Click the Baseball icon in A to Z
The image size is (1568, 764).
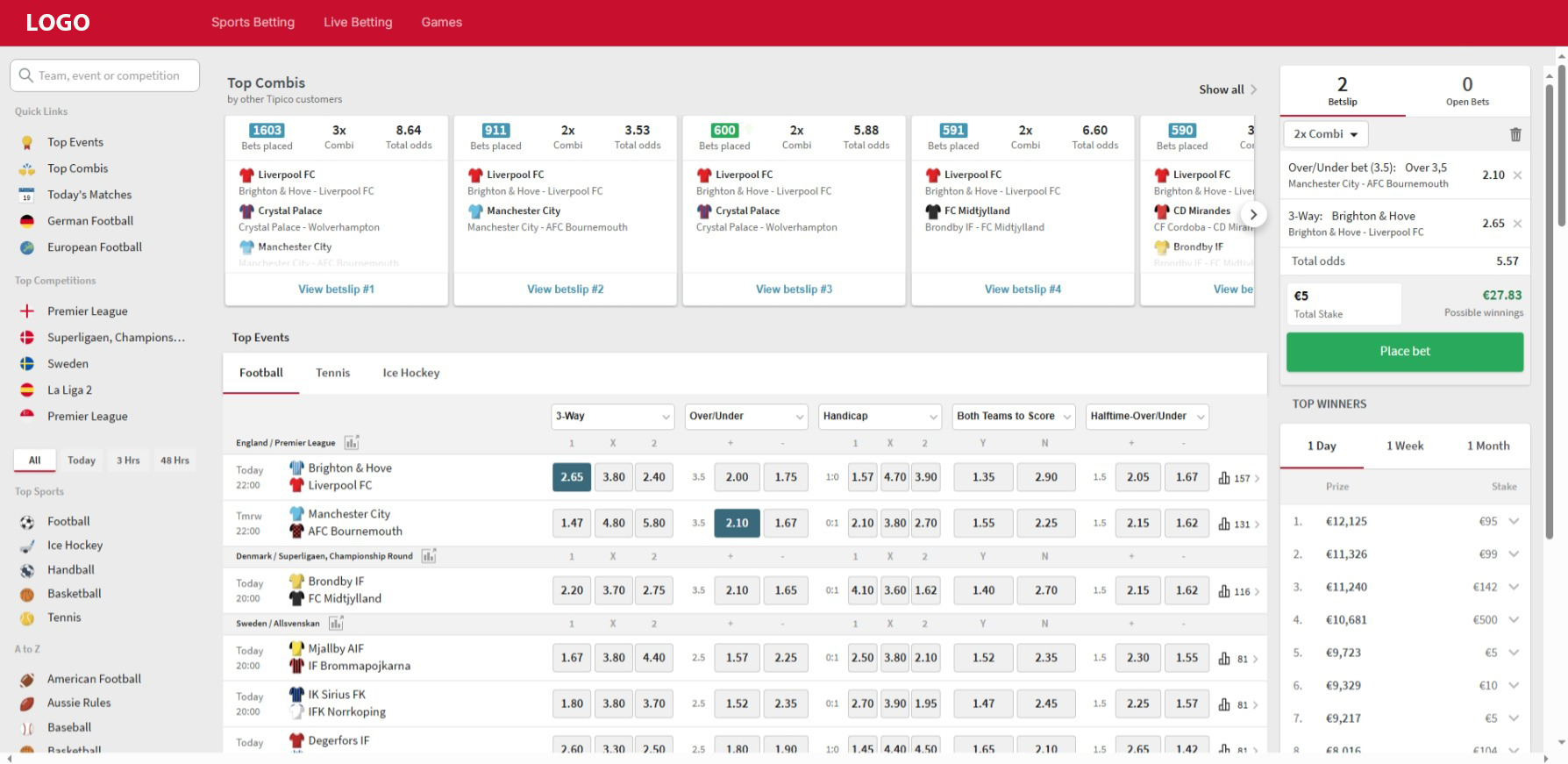click(27, 728)
